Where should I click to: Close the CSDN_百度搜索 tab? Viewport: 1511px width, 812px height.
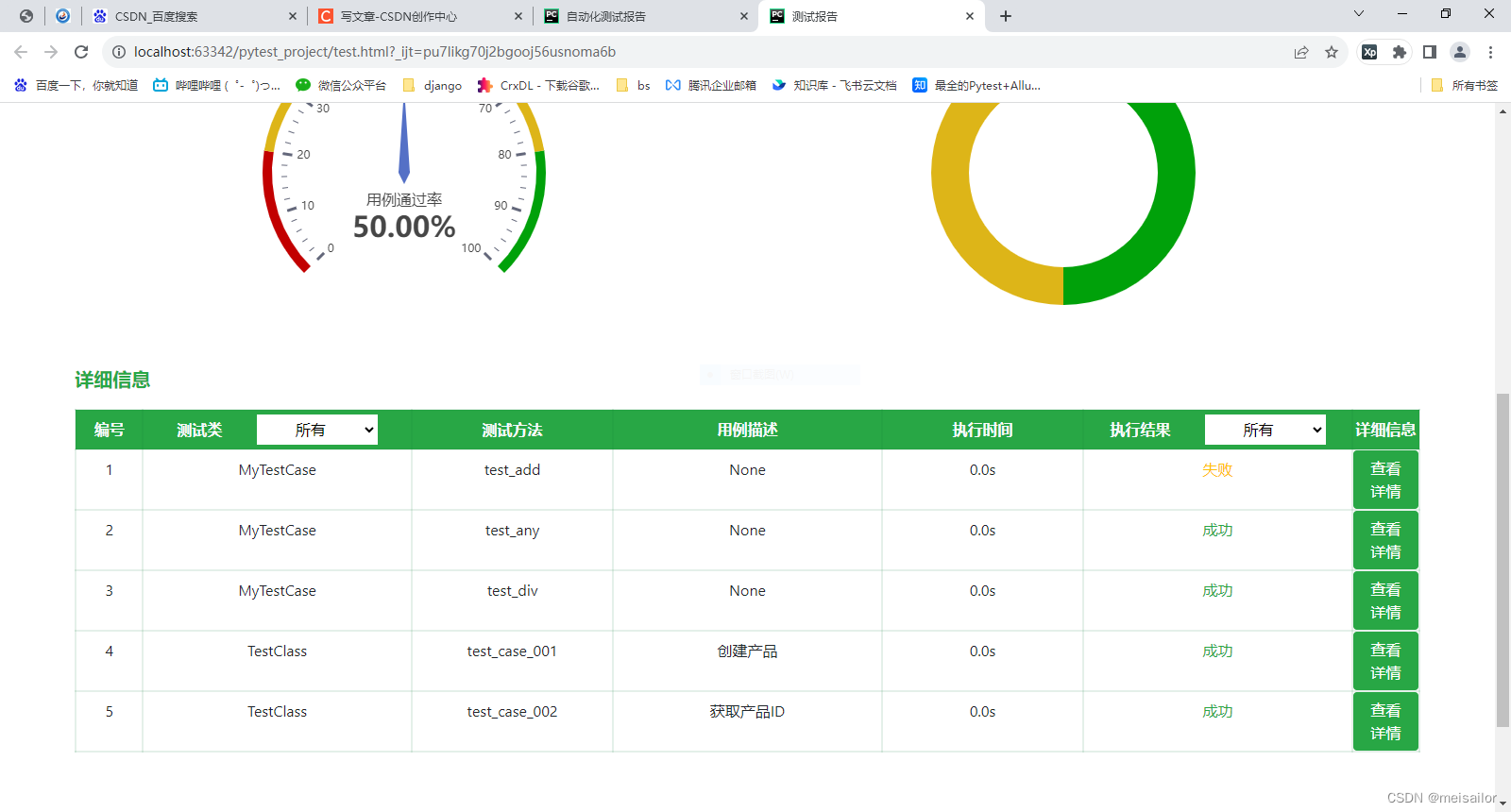(293, 16)
